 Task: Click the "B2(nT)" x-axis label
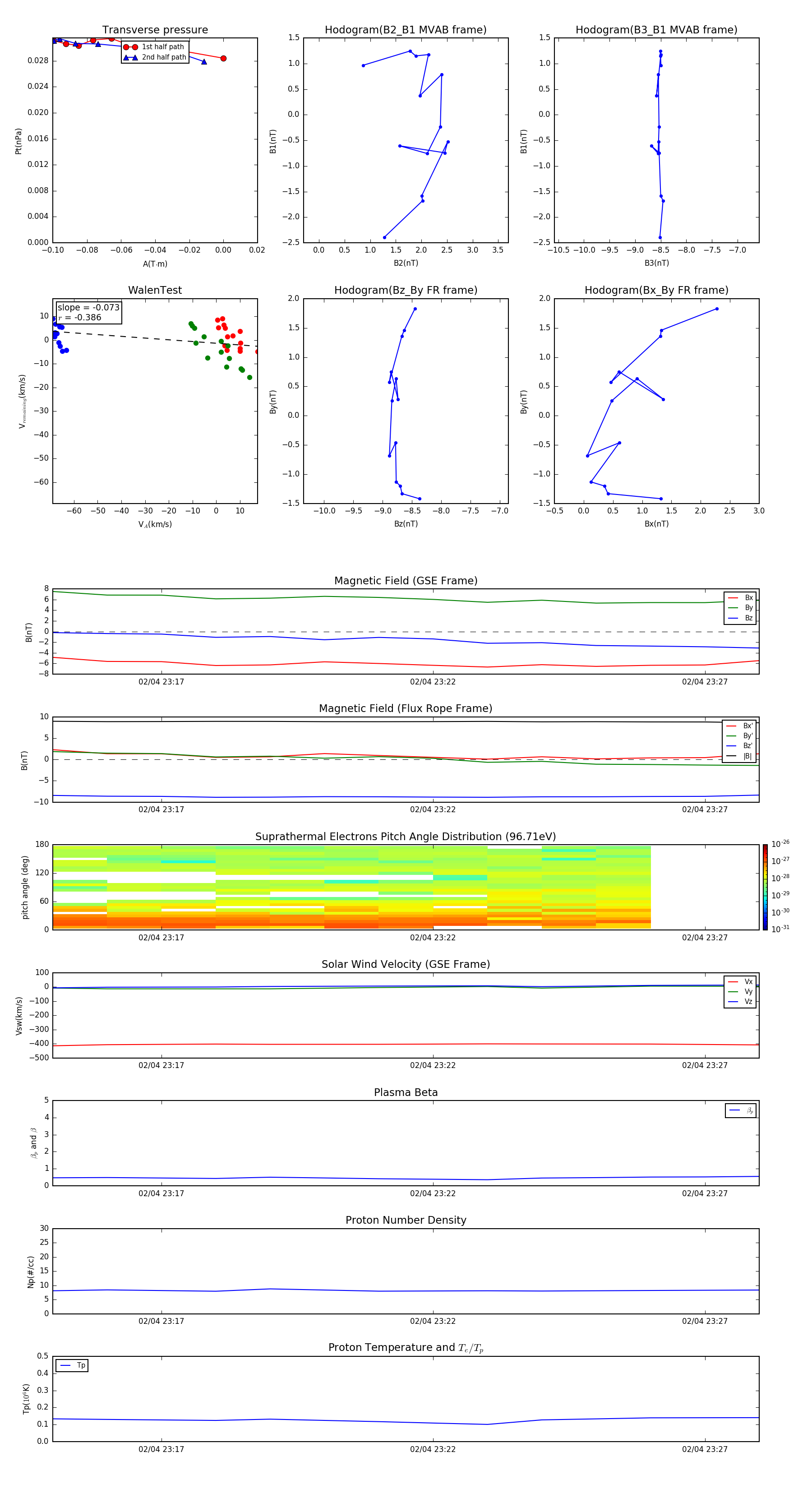point(406,263)
